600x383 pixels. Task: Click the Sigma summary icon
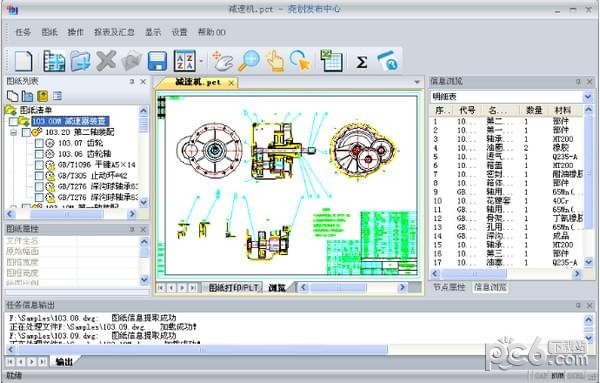click(x=362, y=62)
